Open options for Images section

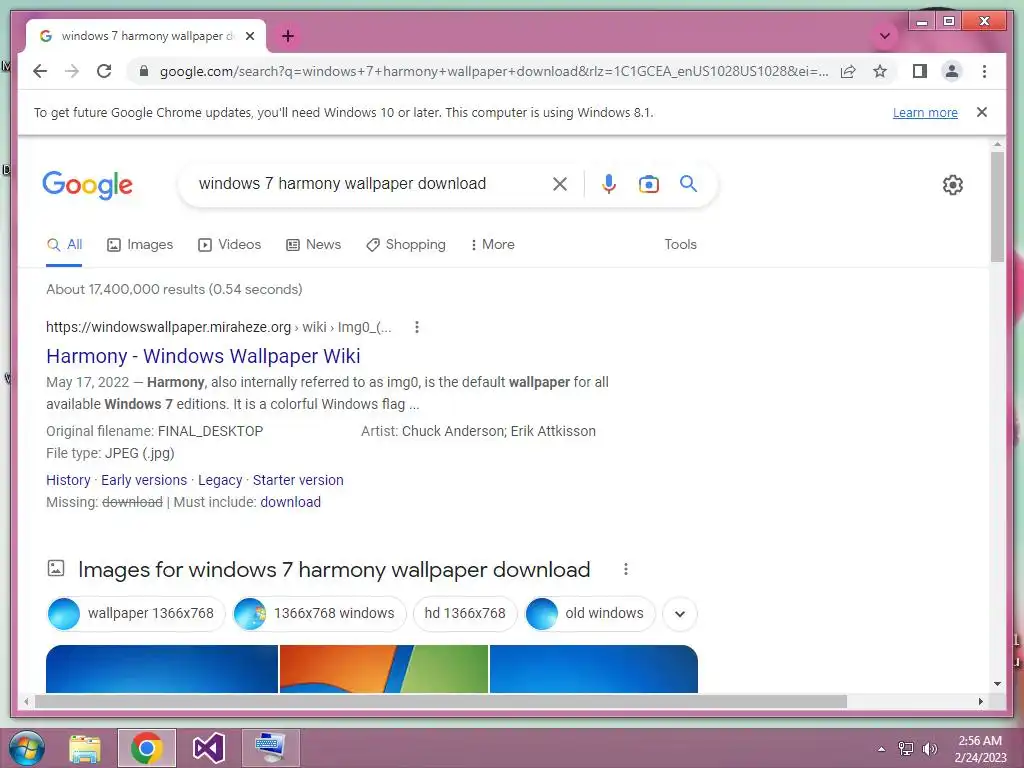coord(626,569)
